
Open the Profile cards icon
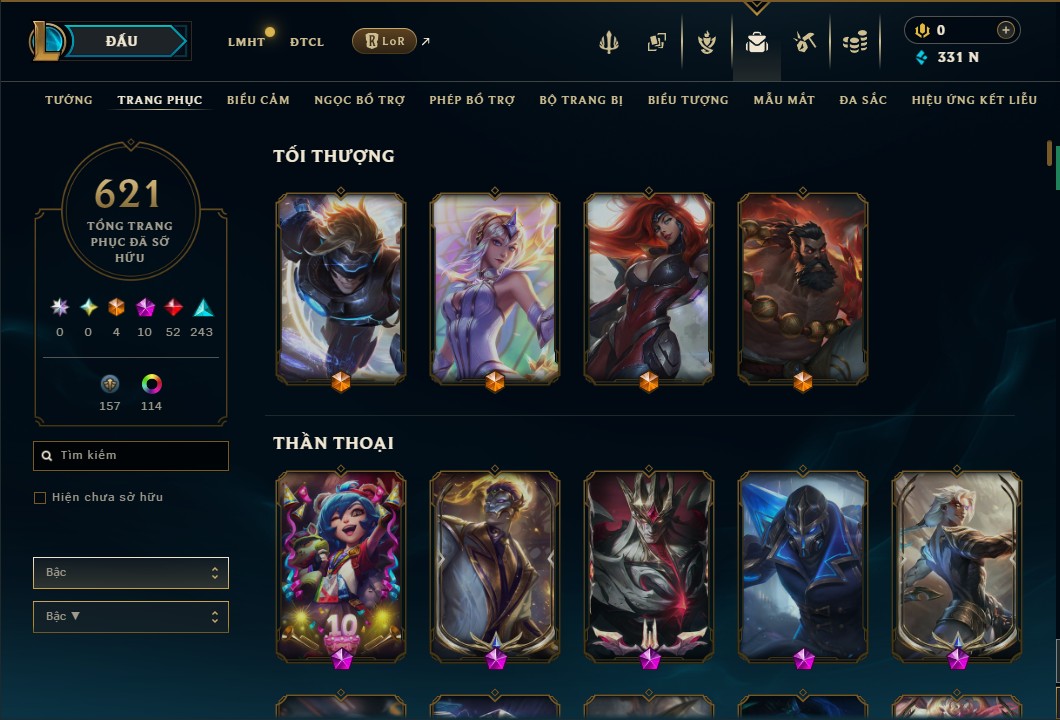(656, 43)
